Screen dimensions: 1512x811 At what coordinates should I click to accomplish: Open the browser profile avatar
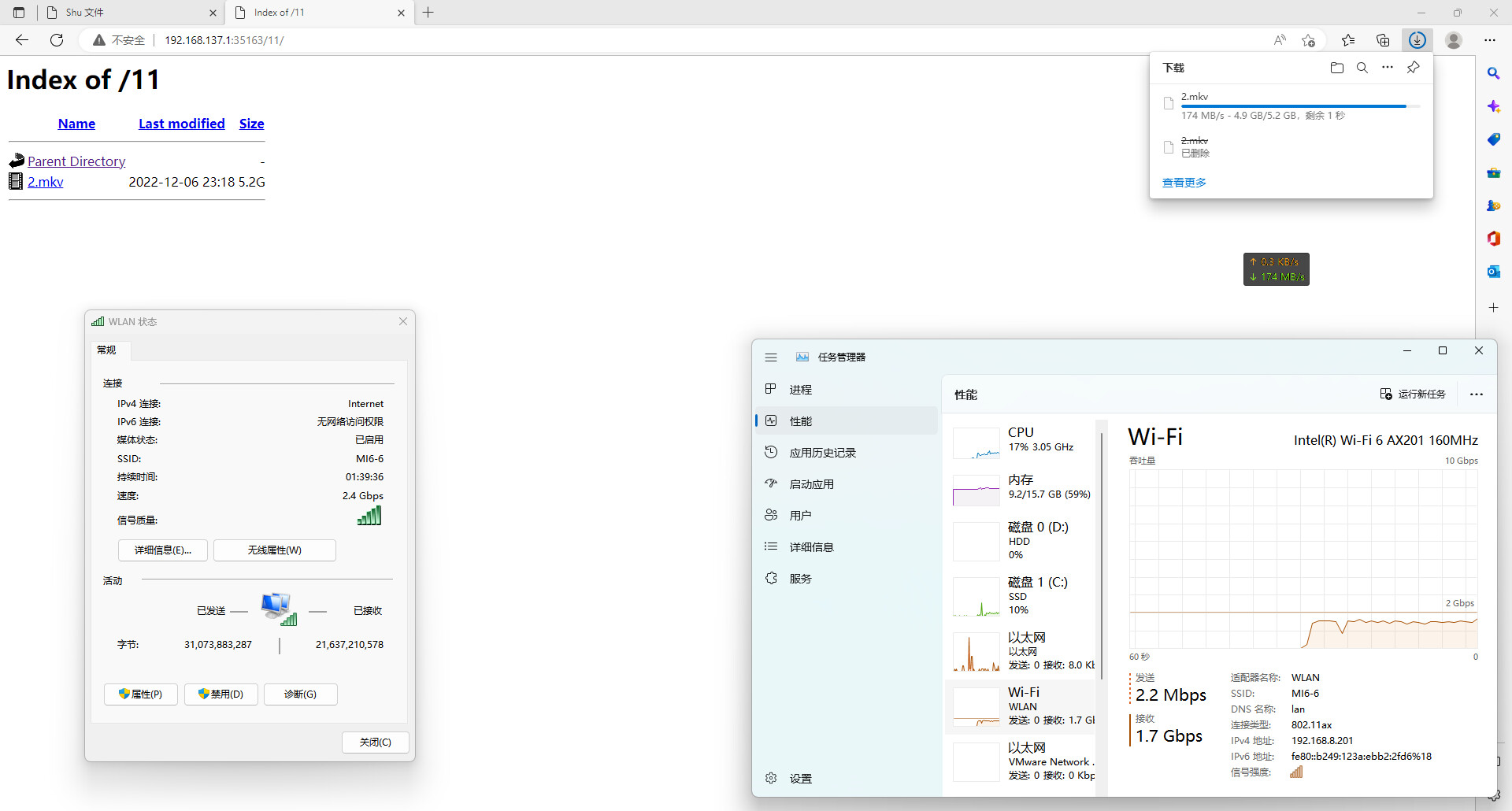pos(1454,40)
